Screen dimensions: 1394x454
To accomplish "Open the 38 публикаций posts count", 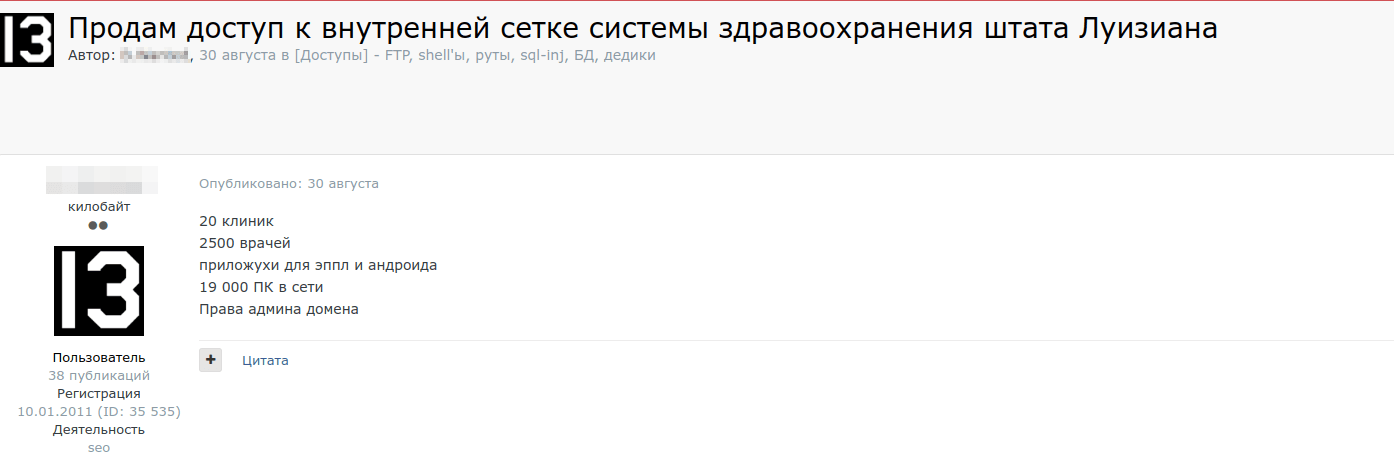I will [x=99, y=376].
